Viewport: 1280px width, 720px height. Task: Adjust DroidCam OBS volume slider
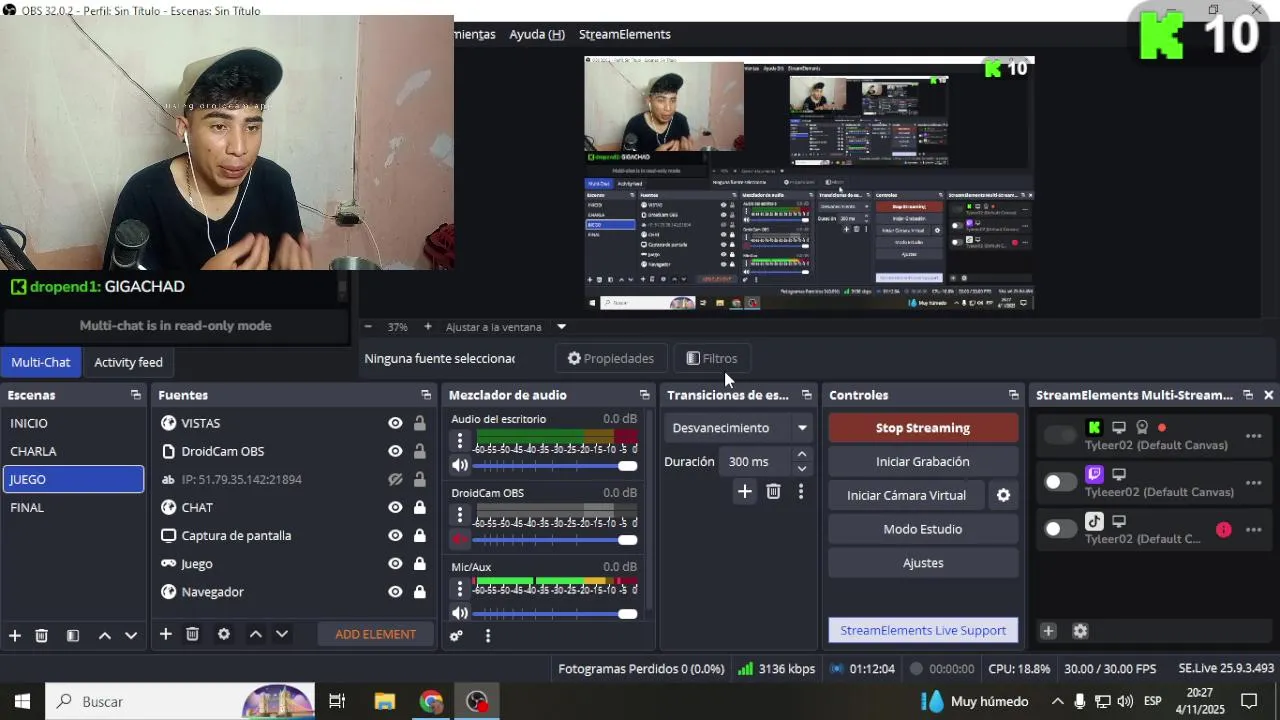click(555, 540)
